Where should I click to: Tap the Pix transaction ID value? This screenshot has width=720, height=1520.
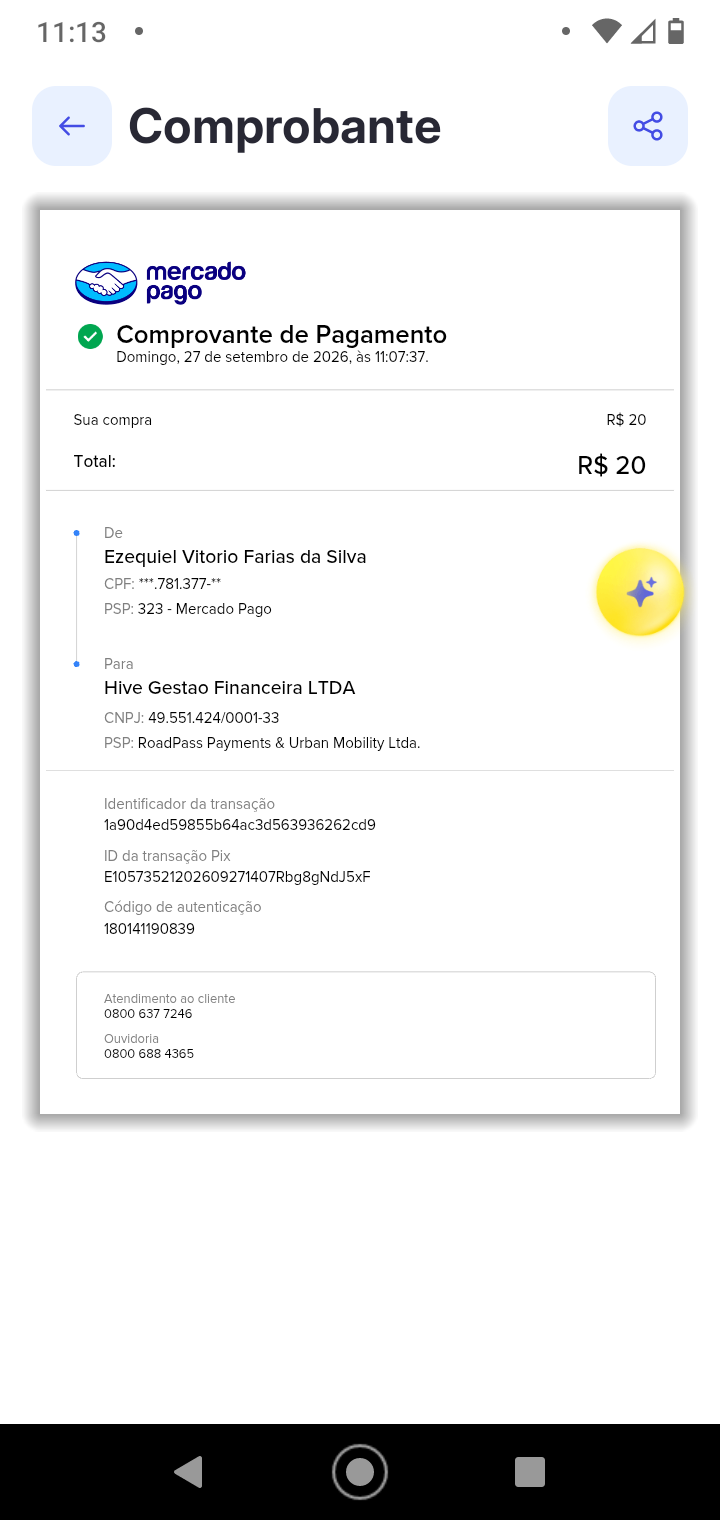pos(237,877)
